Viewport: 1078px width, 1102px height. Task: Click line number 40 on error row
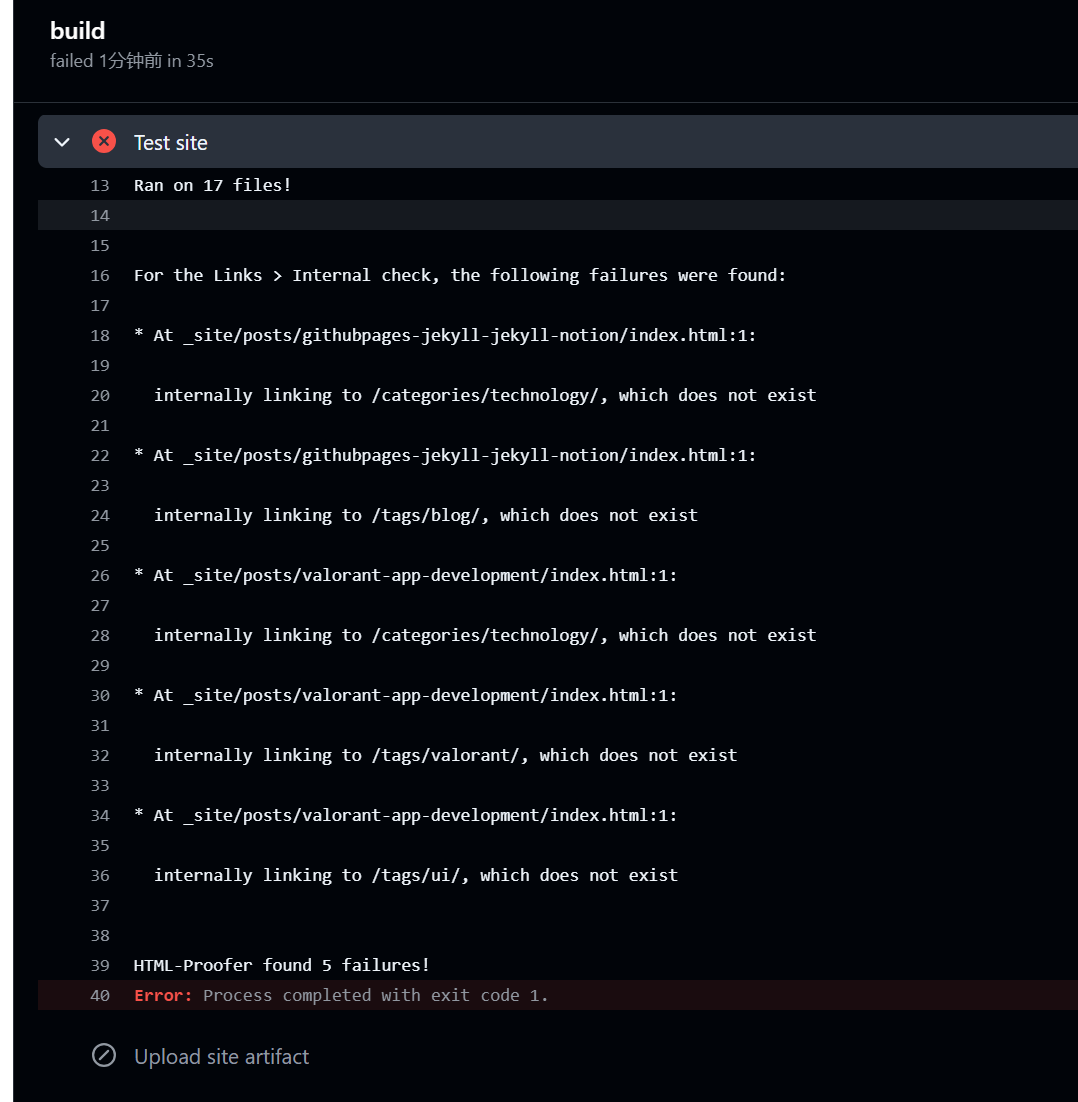(100, 995)
